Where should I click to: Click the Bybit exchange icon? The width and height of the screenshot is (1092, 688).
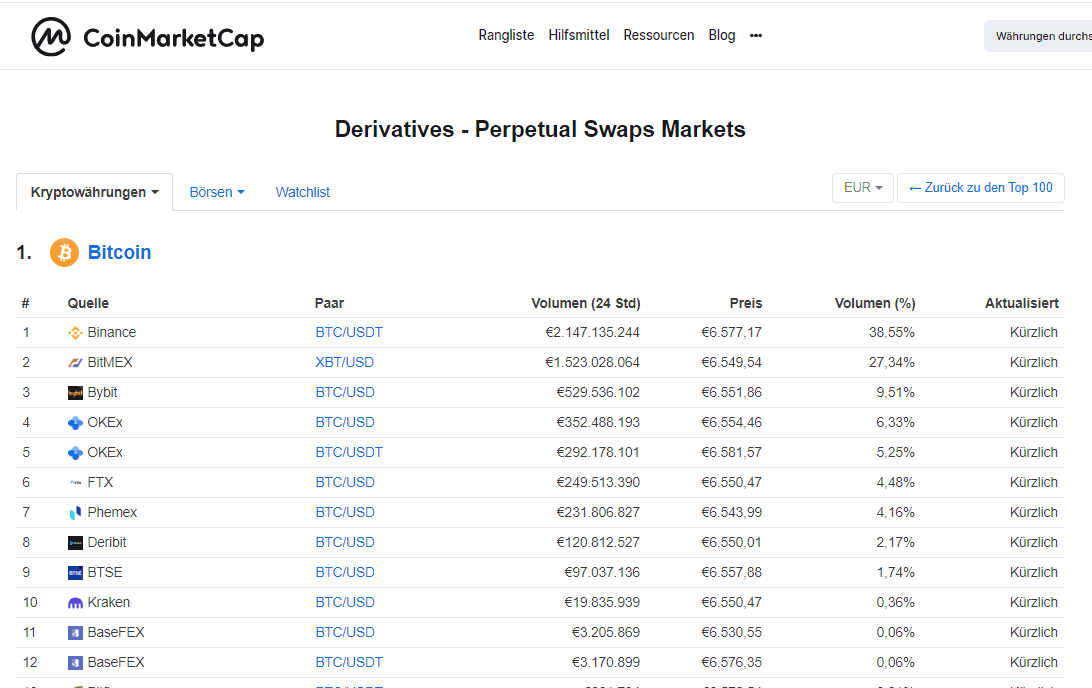[x=75, y=393]
